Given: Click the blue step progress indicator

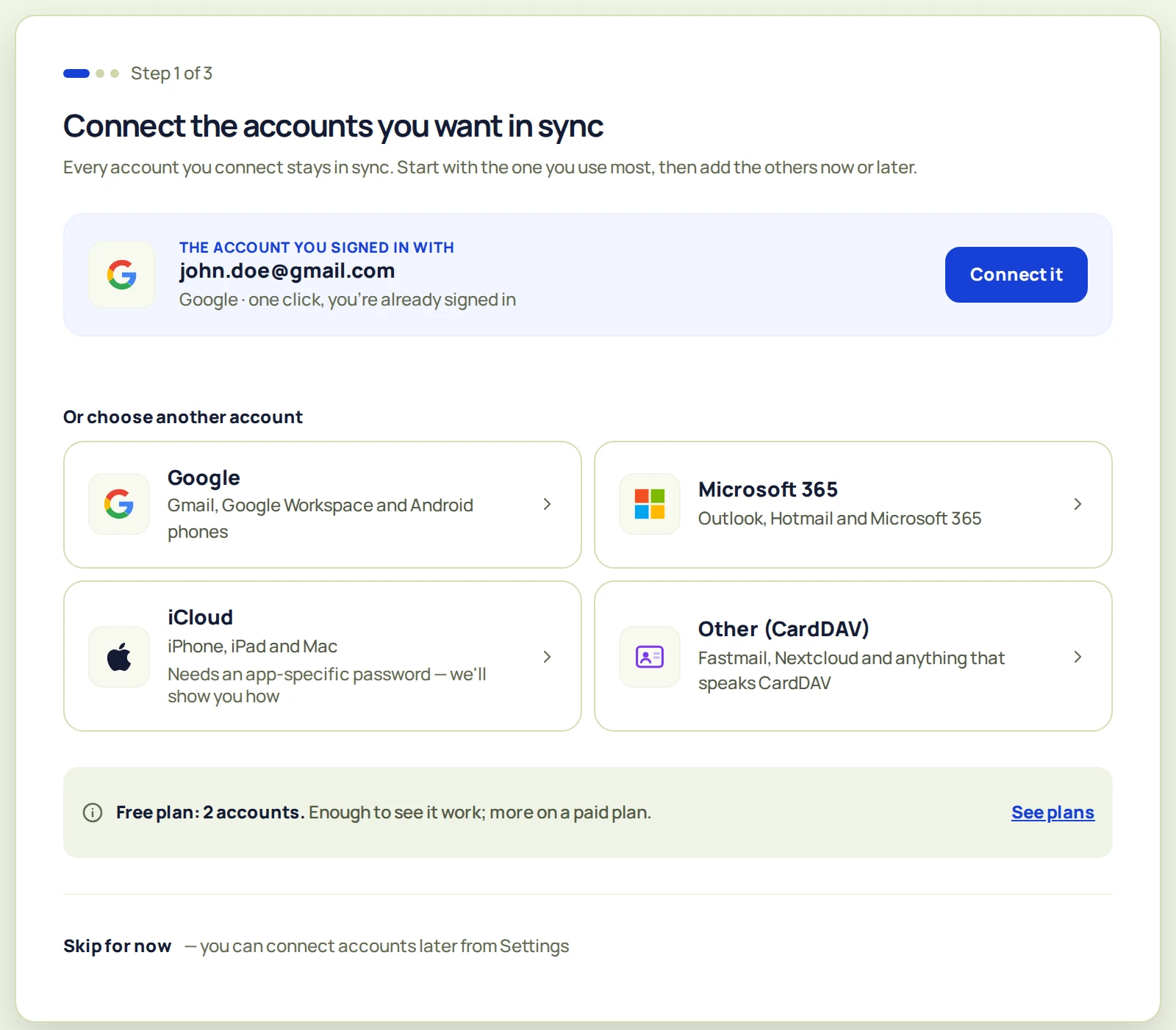Looking at the screenshot, I should 76,73.
